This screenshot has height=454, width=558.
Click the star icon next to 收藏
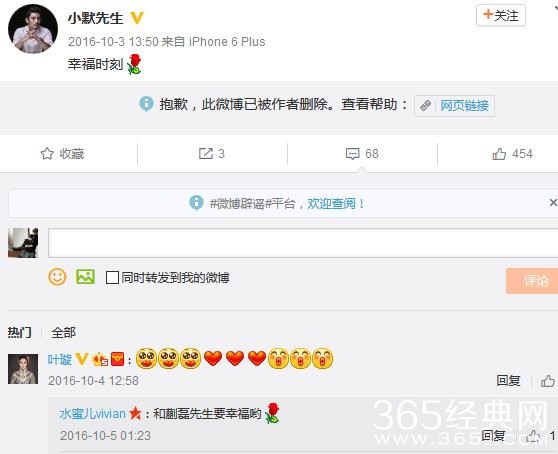47,154
